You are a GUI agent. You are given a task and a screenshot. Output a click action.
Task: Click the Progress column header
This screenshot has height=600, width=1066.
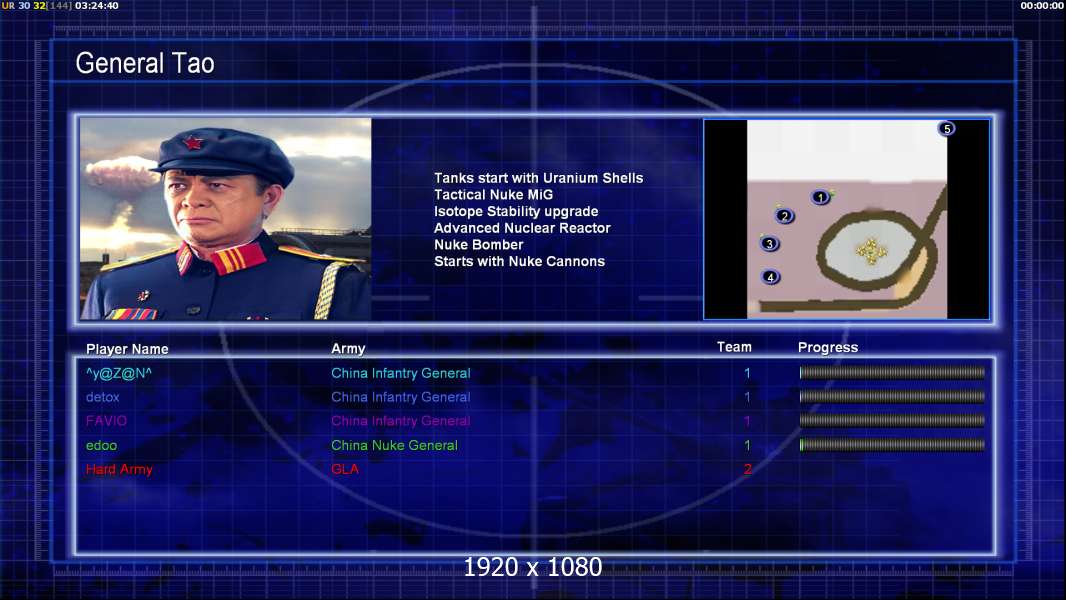828,347
